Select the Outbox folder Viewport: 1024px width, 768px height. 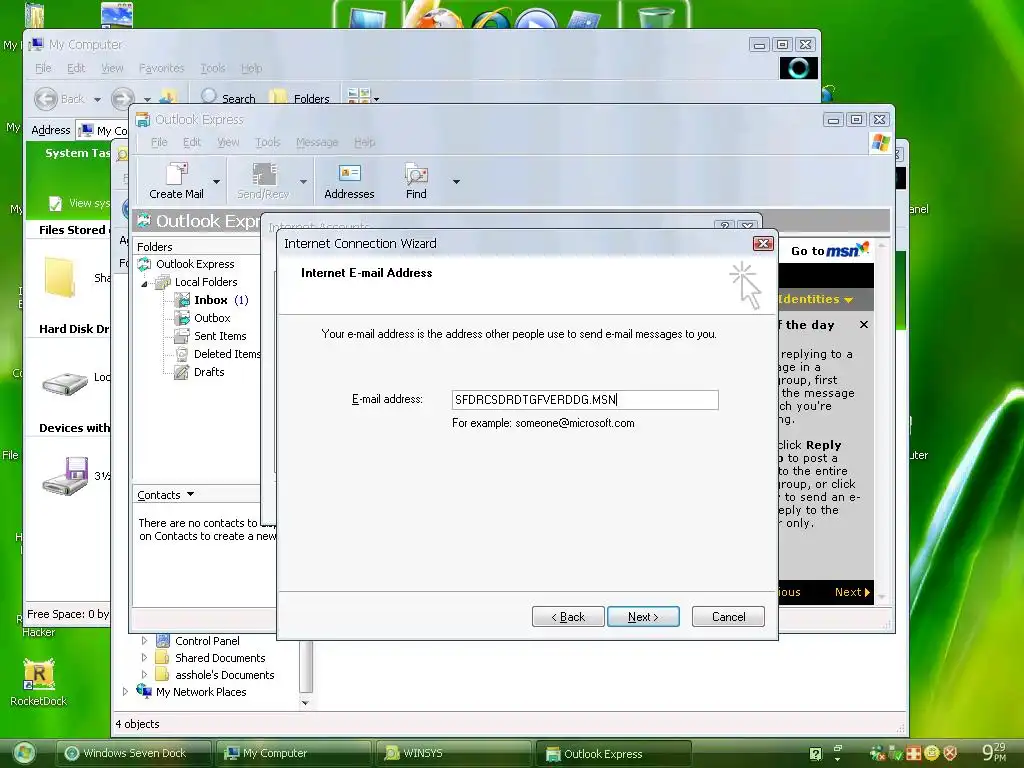coord(212,318)
